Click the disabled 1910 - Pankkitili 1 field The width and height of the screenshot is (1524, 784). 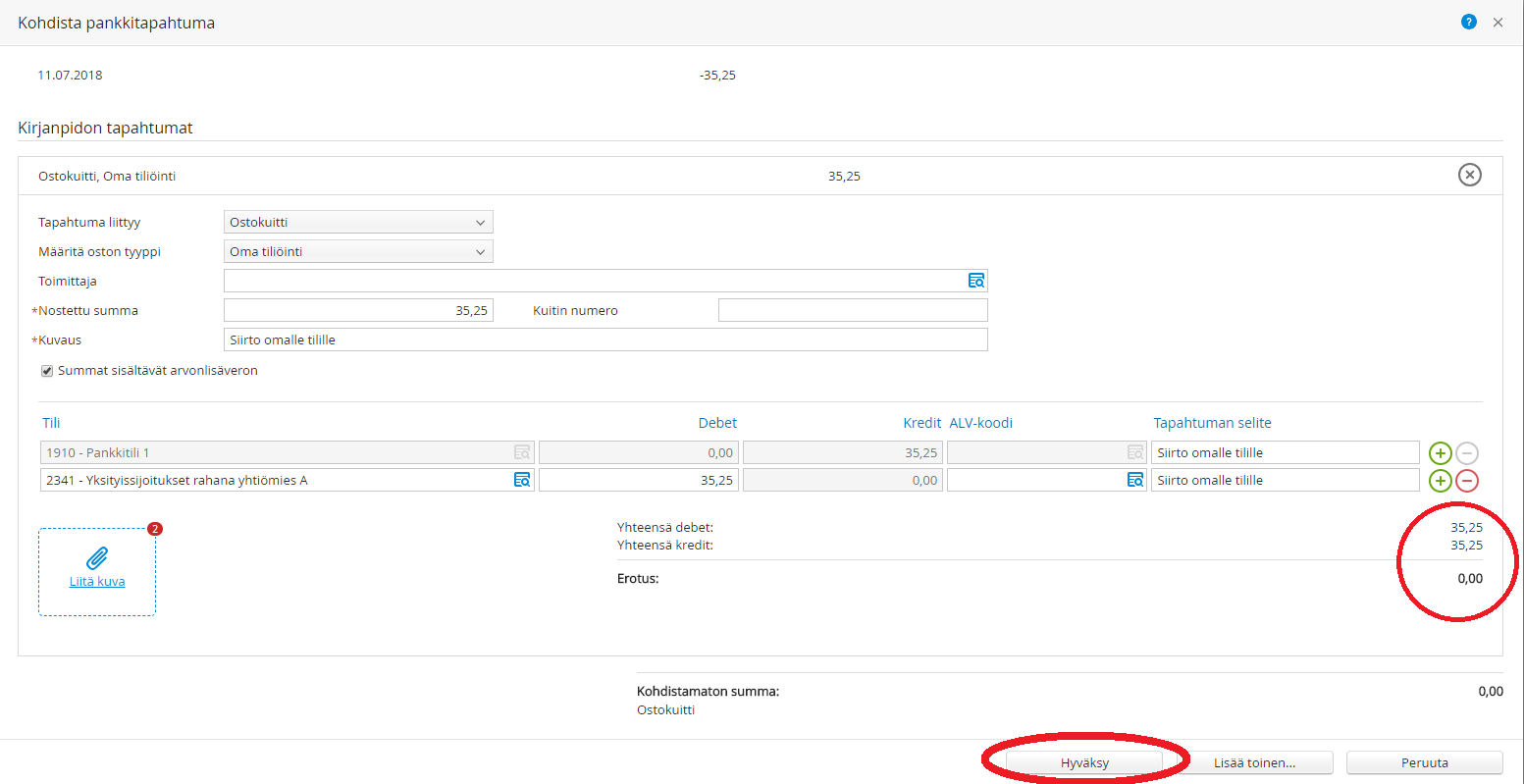click(x=288, y=452)
